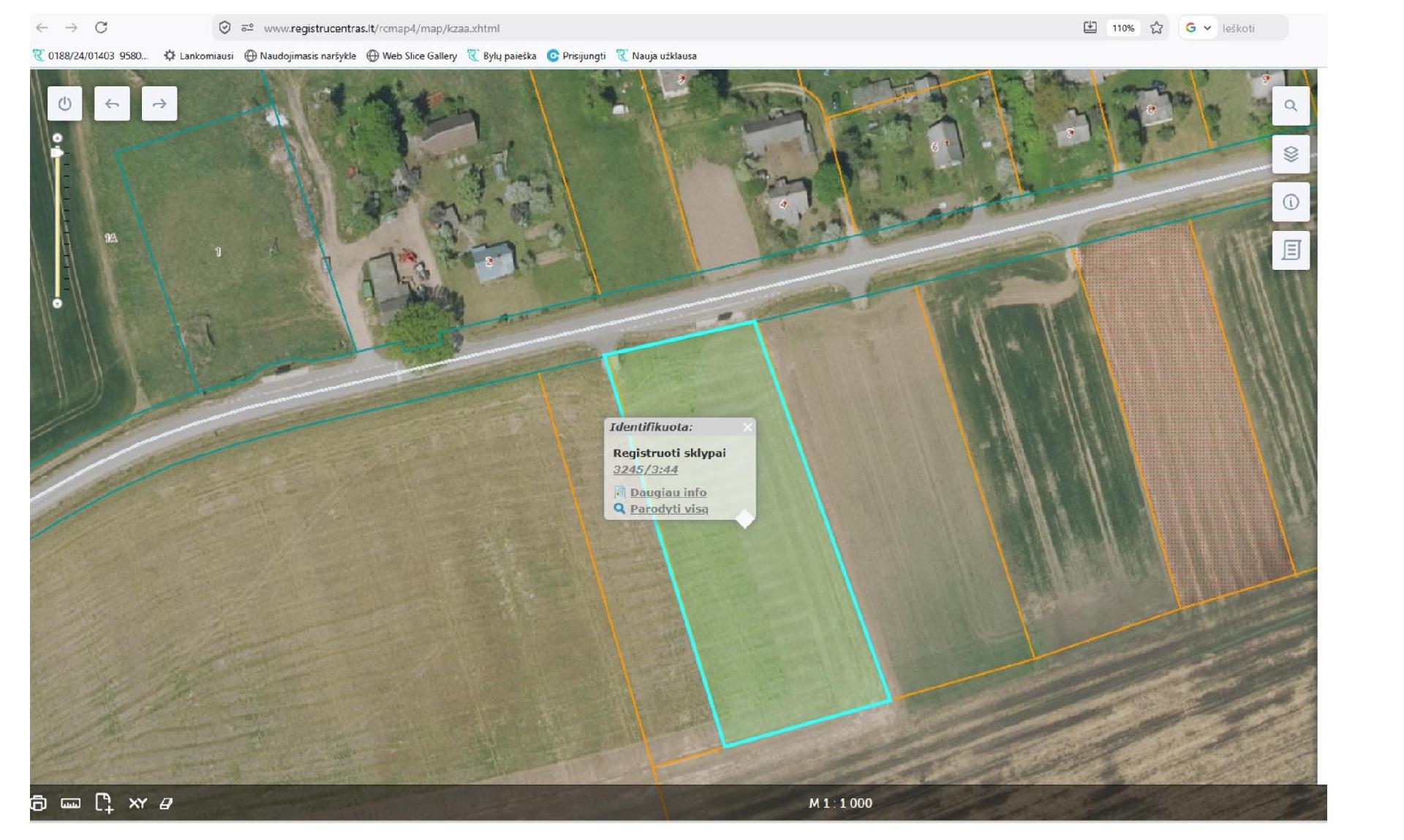Image resolution: width=1404 pixels, height=840 pixels.
Task: Open parcel link 3245/3:44
Action: tap(646, 469)
